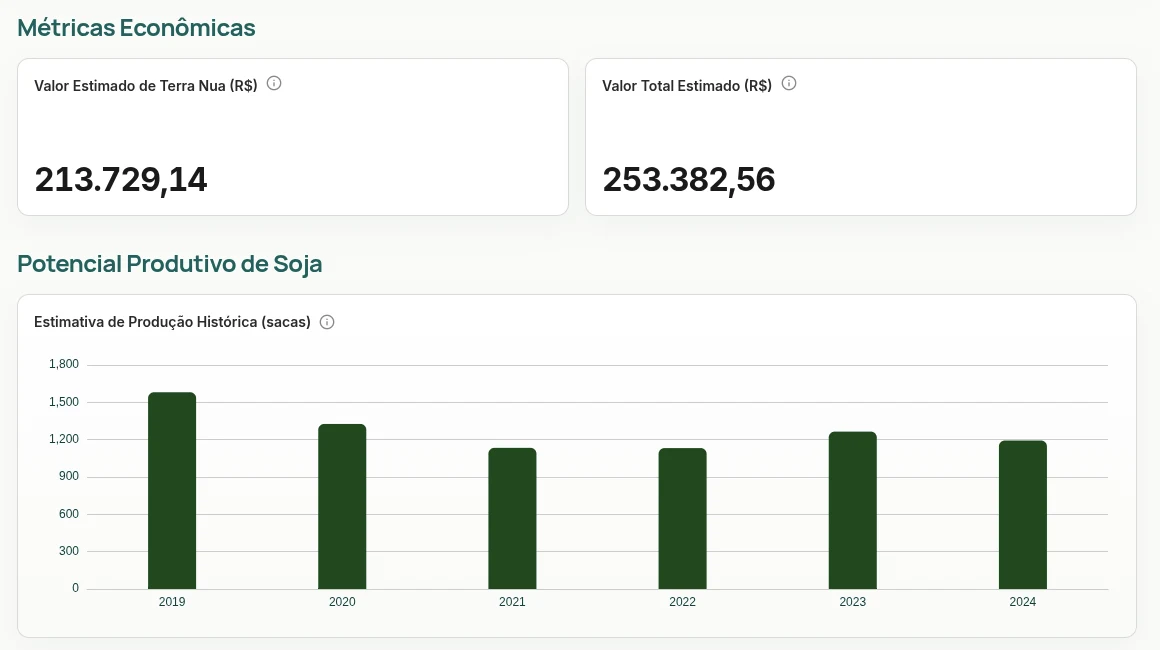1160x650 pixels.
Task: Click info icon beside Valor Estimado de Terra Nua
Action: [x=274, y=84]
